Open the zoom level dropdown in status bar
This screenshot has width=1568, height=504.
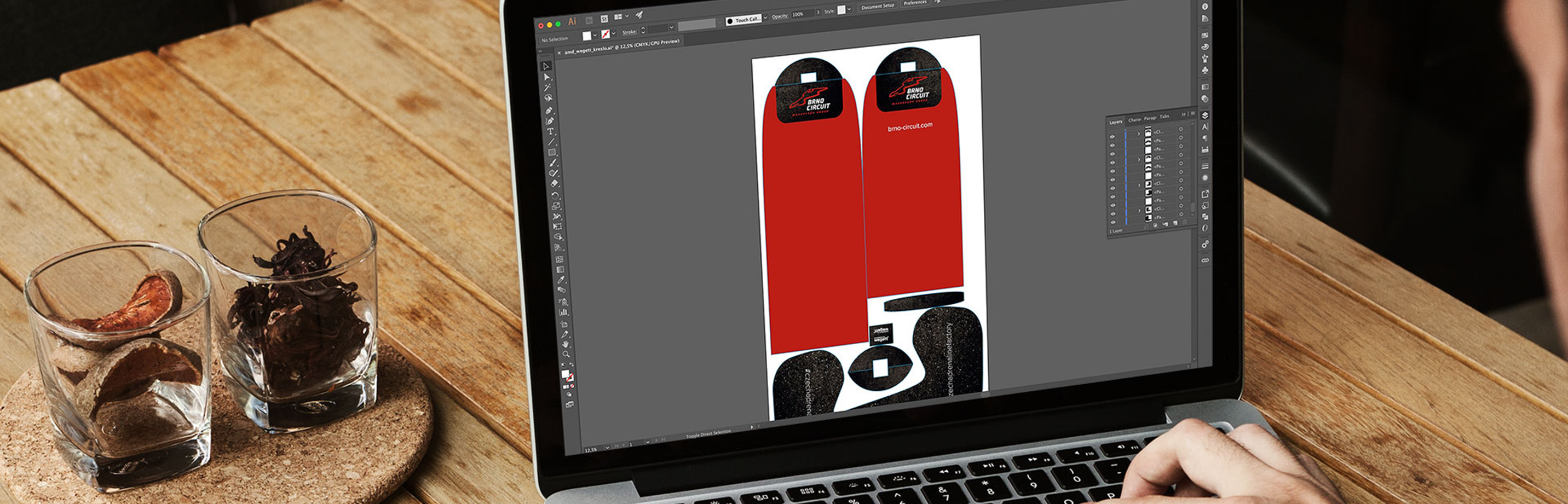click(607, 448)
